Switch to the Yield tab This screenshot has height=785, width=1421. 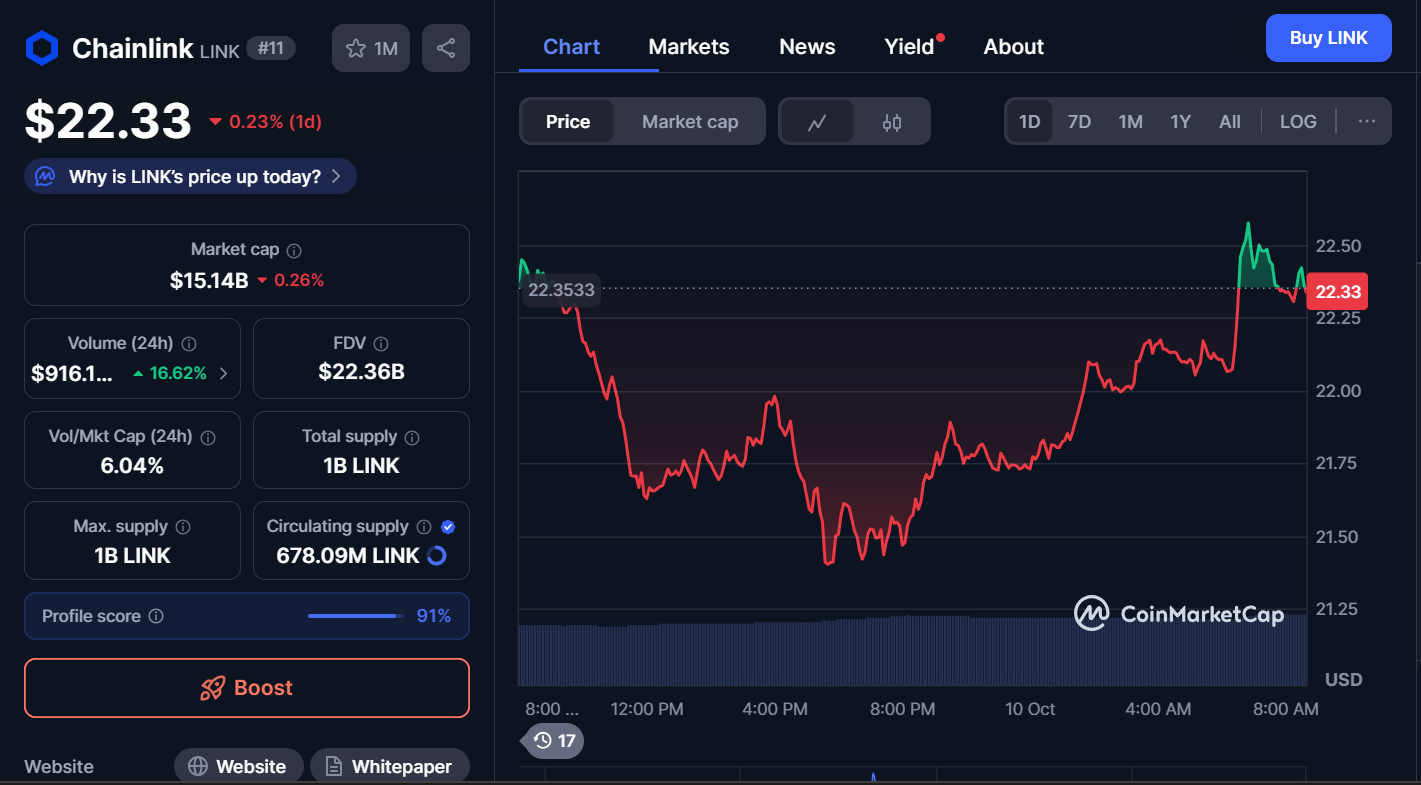tap(909, 47)
